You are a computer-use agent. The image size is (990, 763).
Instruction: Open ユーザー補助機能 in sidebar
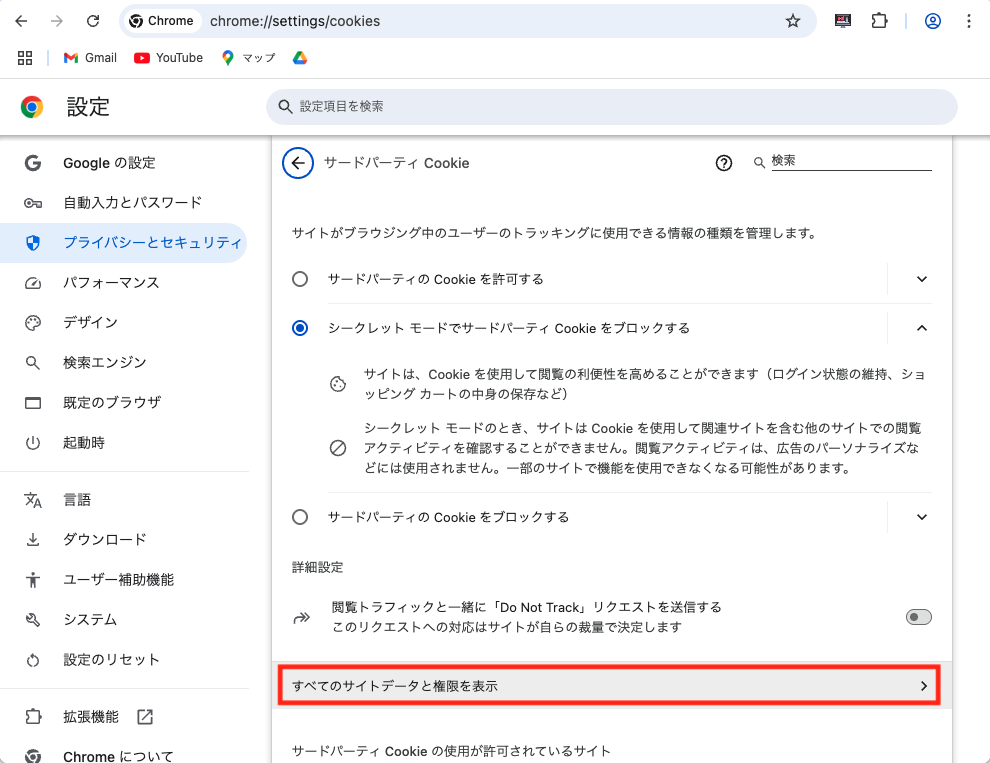click(124, 580)
